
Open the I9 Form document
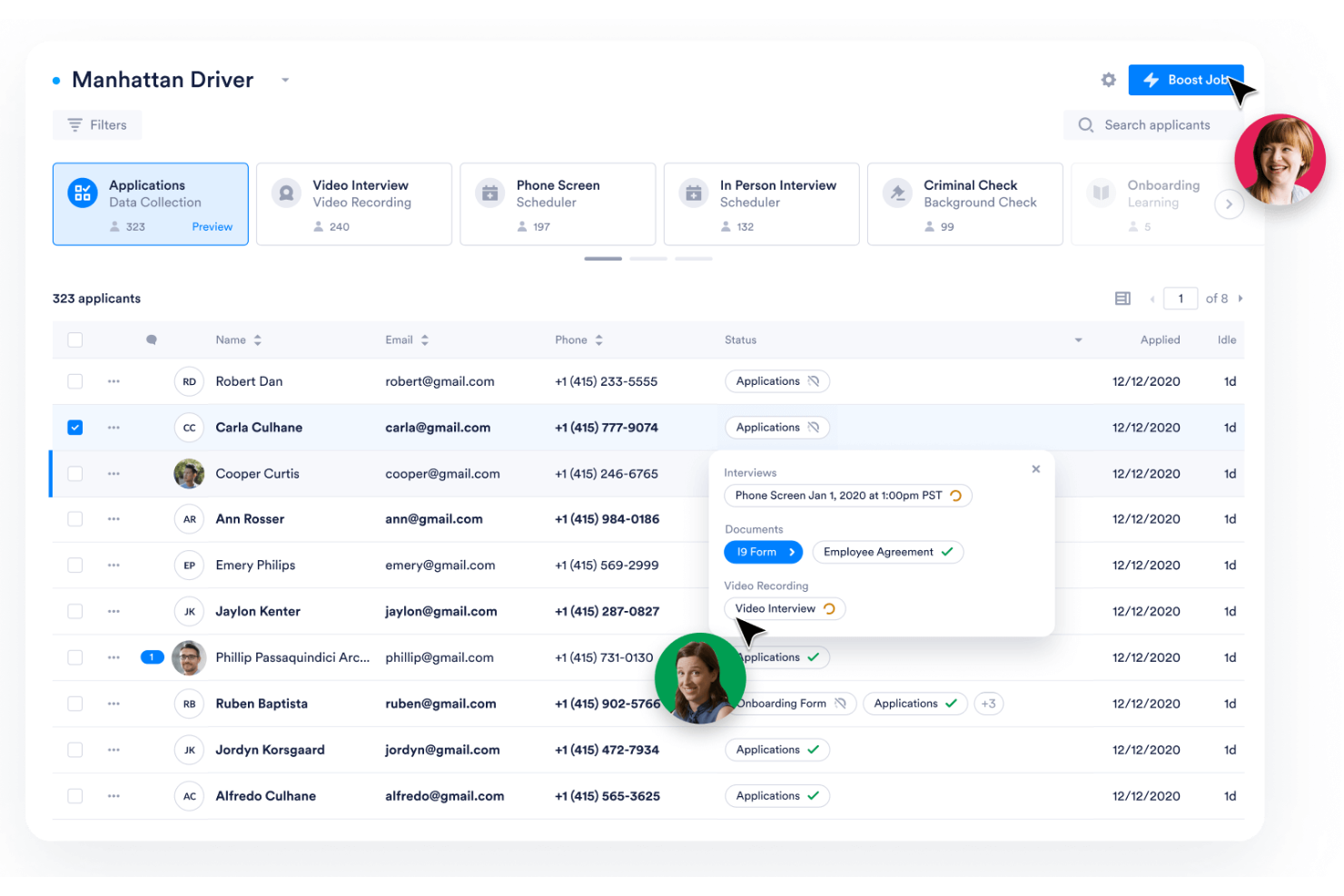point(764,552)
